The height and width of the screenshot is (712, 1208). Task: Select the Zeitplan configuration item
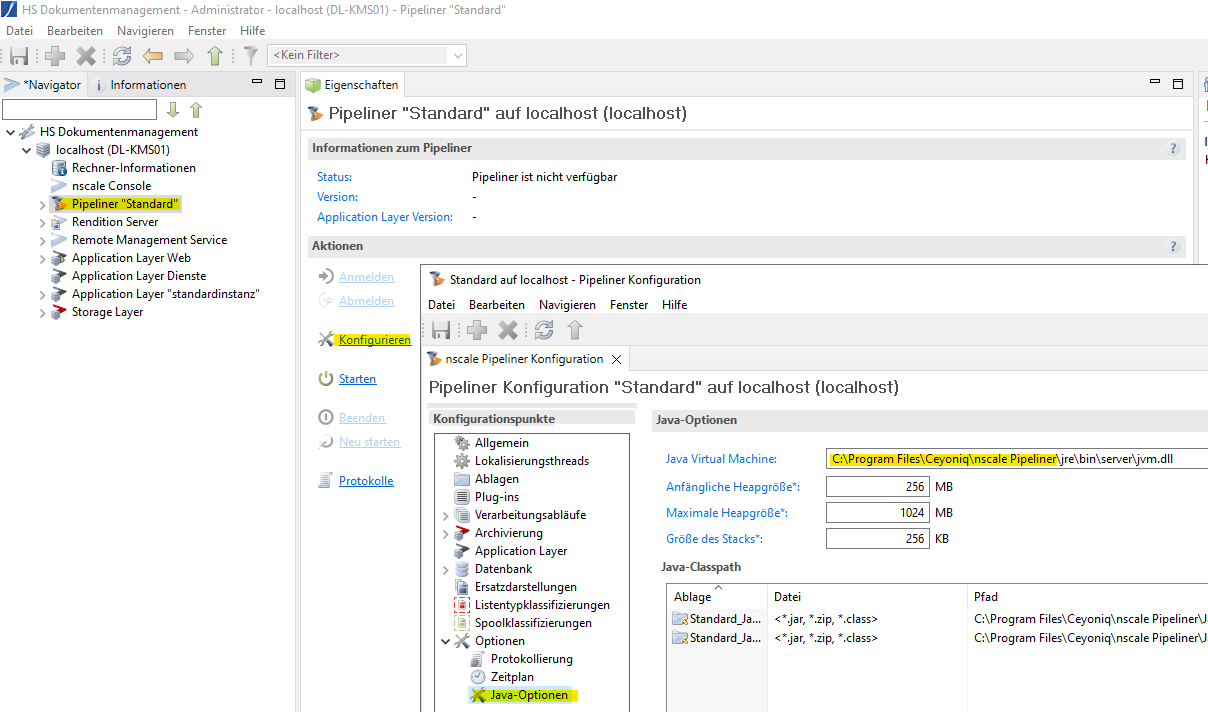(x=512, y=677)
